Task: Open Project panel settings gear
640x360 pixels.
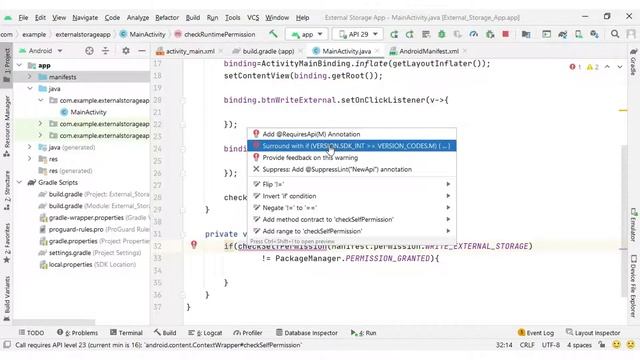Action: pos(126,51)
